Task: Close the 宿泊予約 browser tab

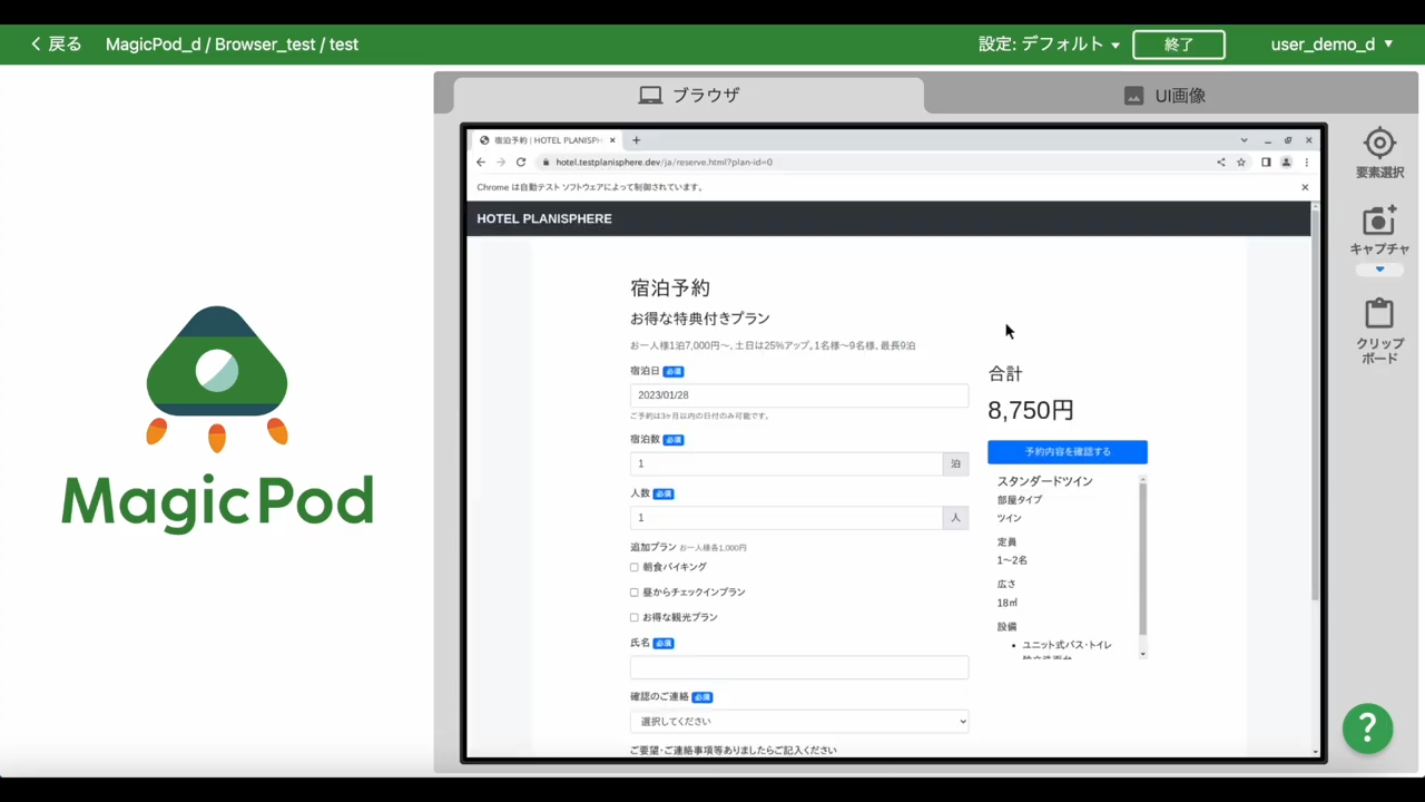Action: 613,141
